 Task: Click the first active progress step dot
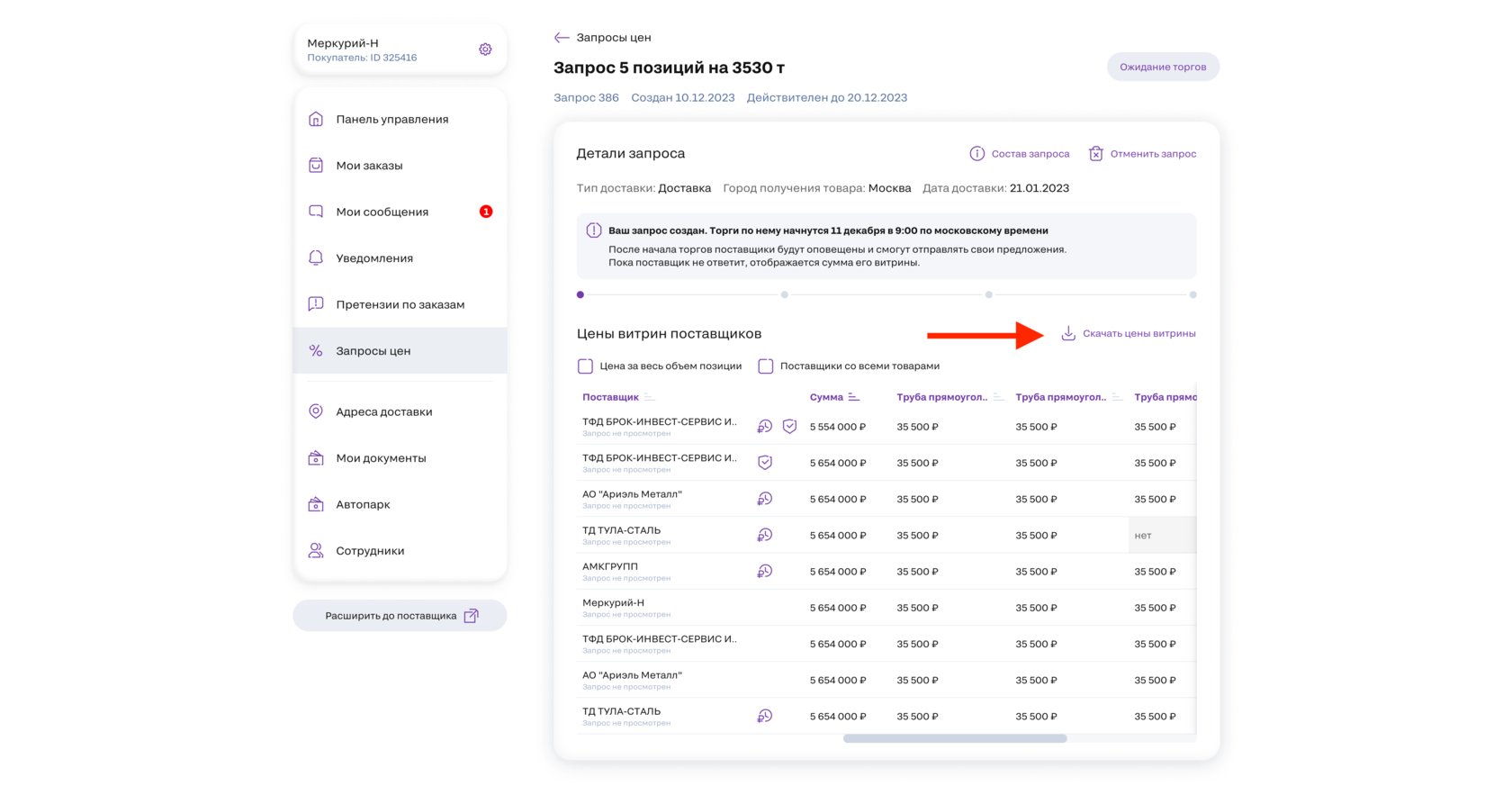[580, 294]
